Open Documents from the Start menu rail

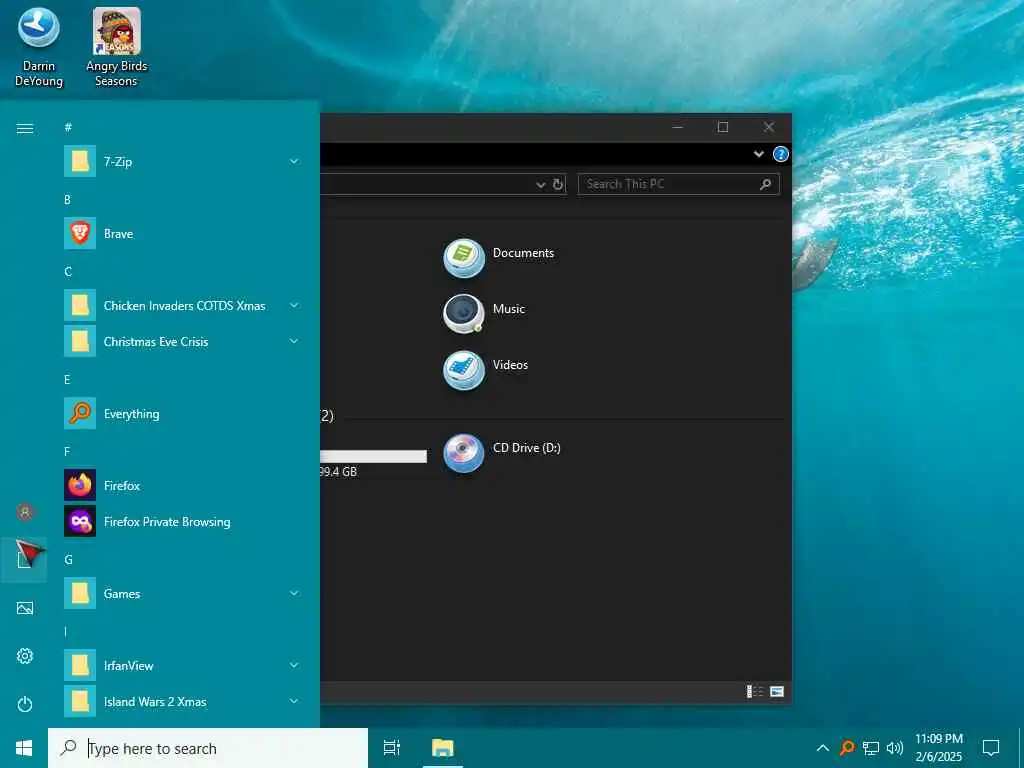pyautogui.click(x=24, y=560)
